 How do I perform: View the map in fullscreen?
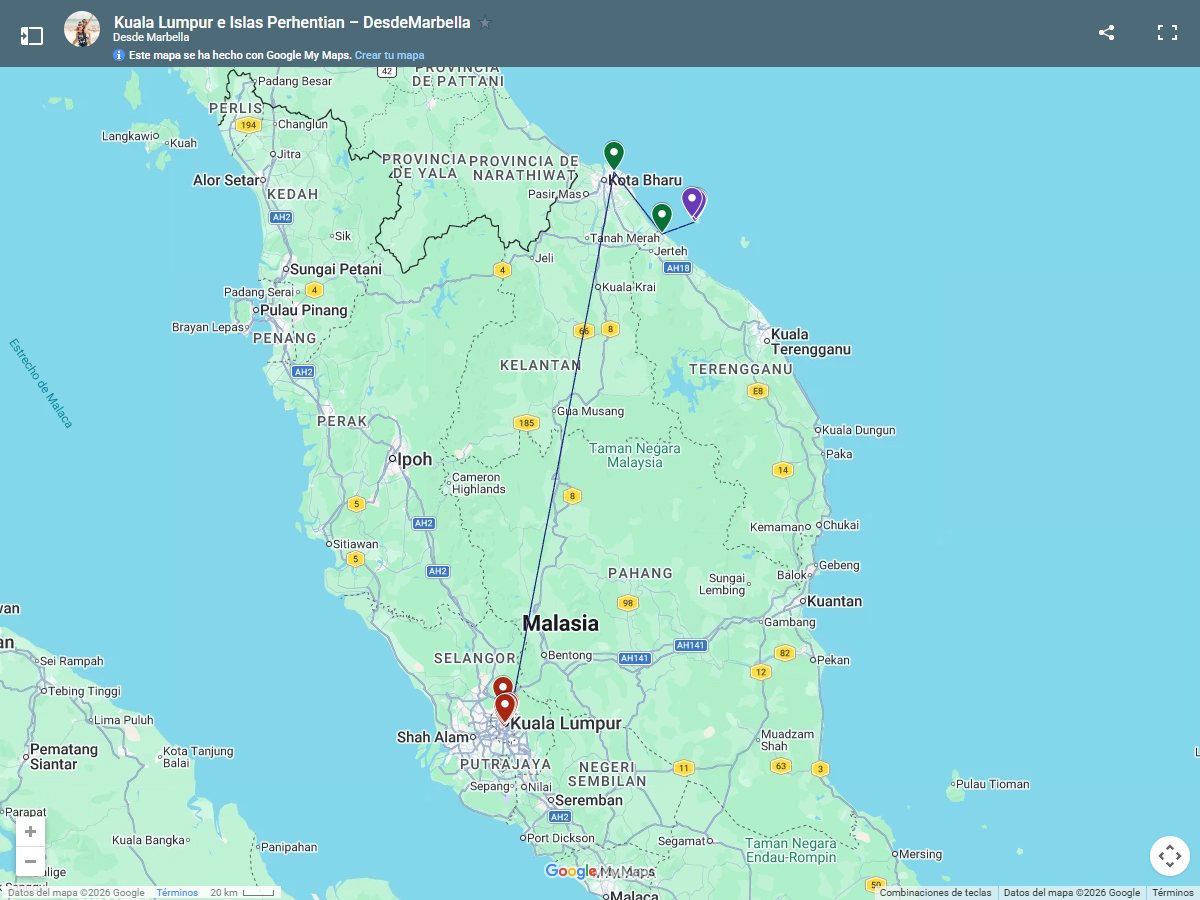tap(1167, 32)
